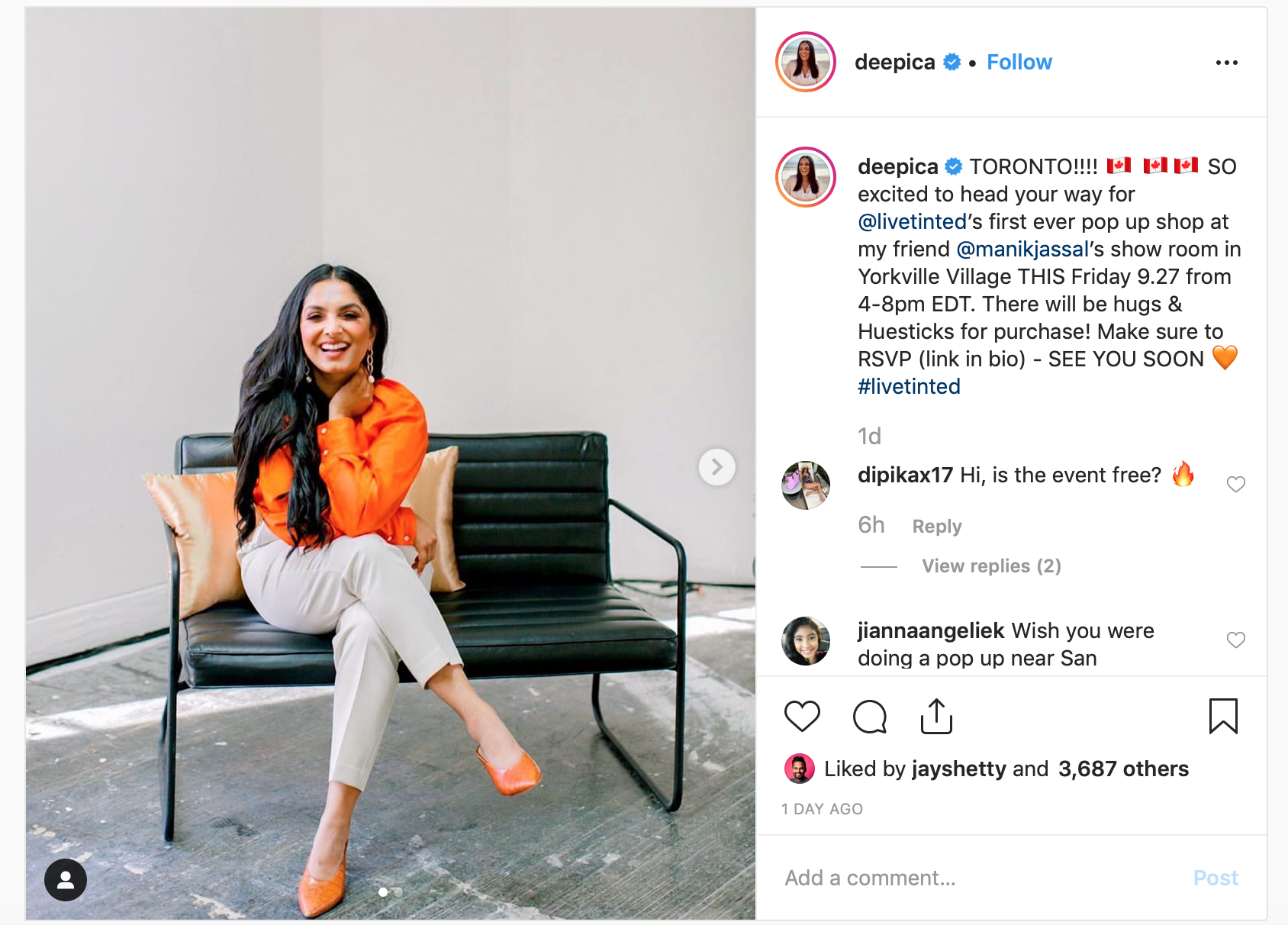
Task: Like dipikax17's comment with its heart
Action: [1235, 484]
